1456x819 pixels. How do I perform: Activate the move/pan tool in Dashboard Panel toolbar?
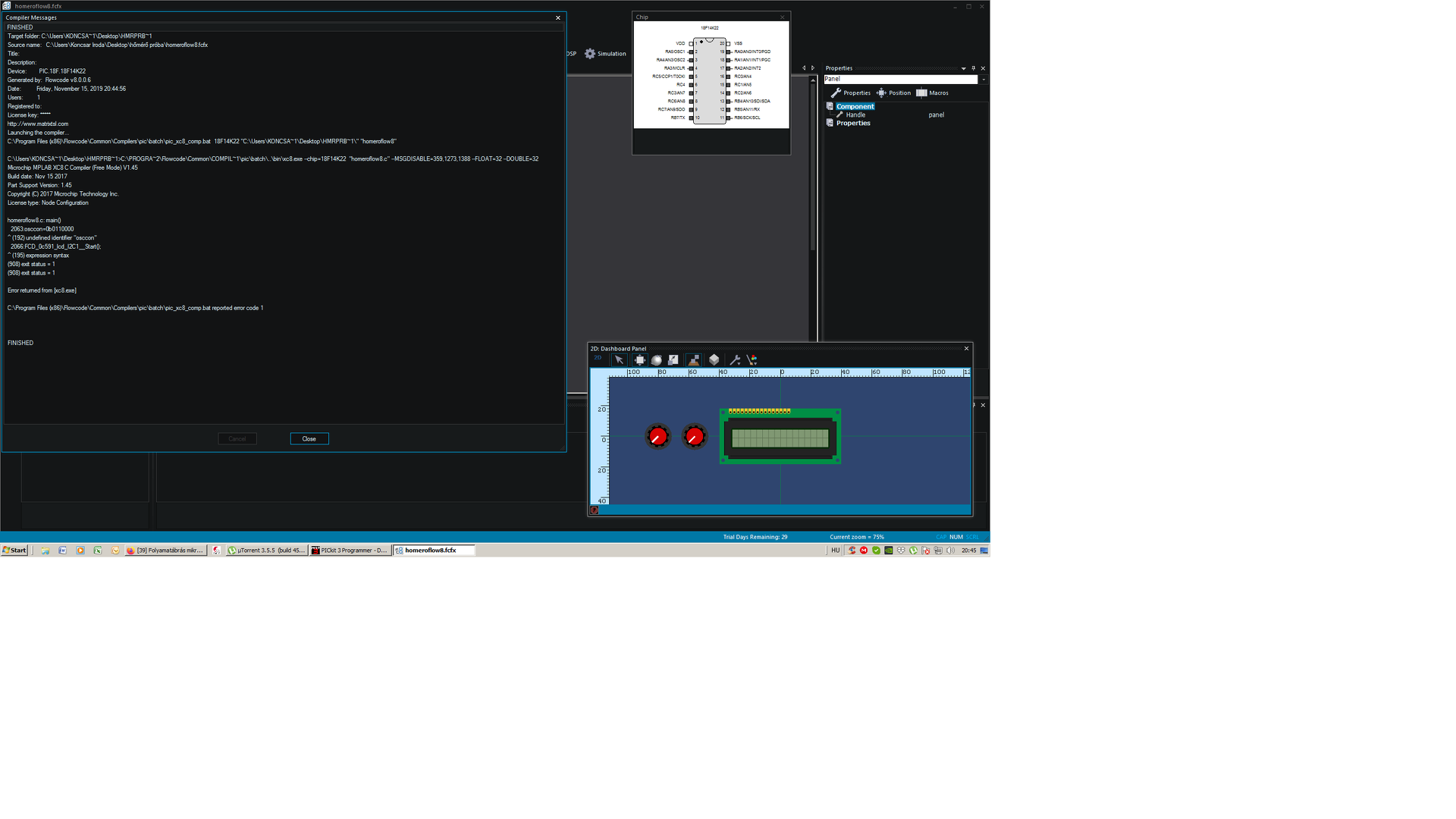pyautogui.click(x=639, y=360)
